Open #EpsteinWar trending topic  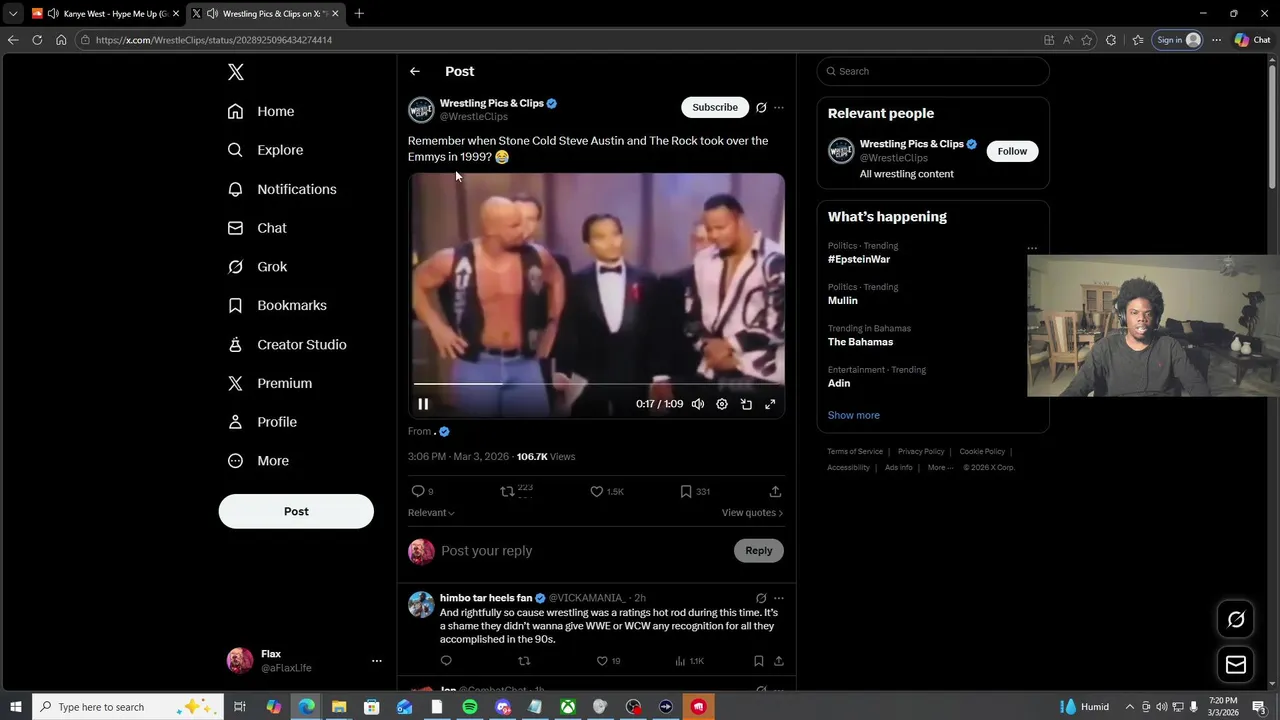(x=859, y=259)
